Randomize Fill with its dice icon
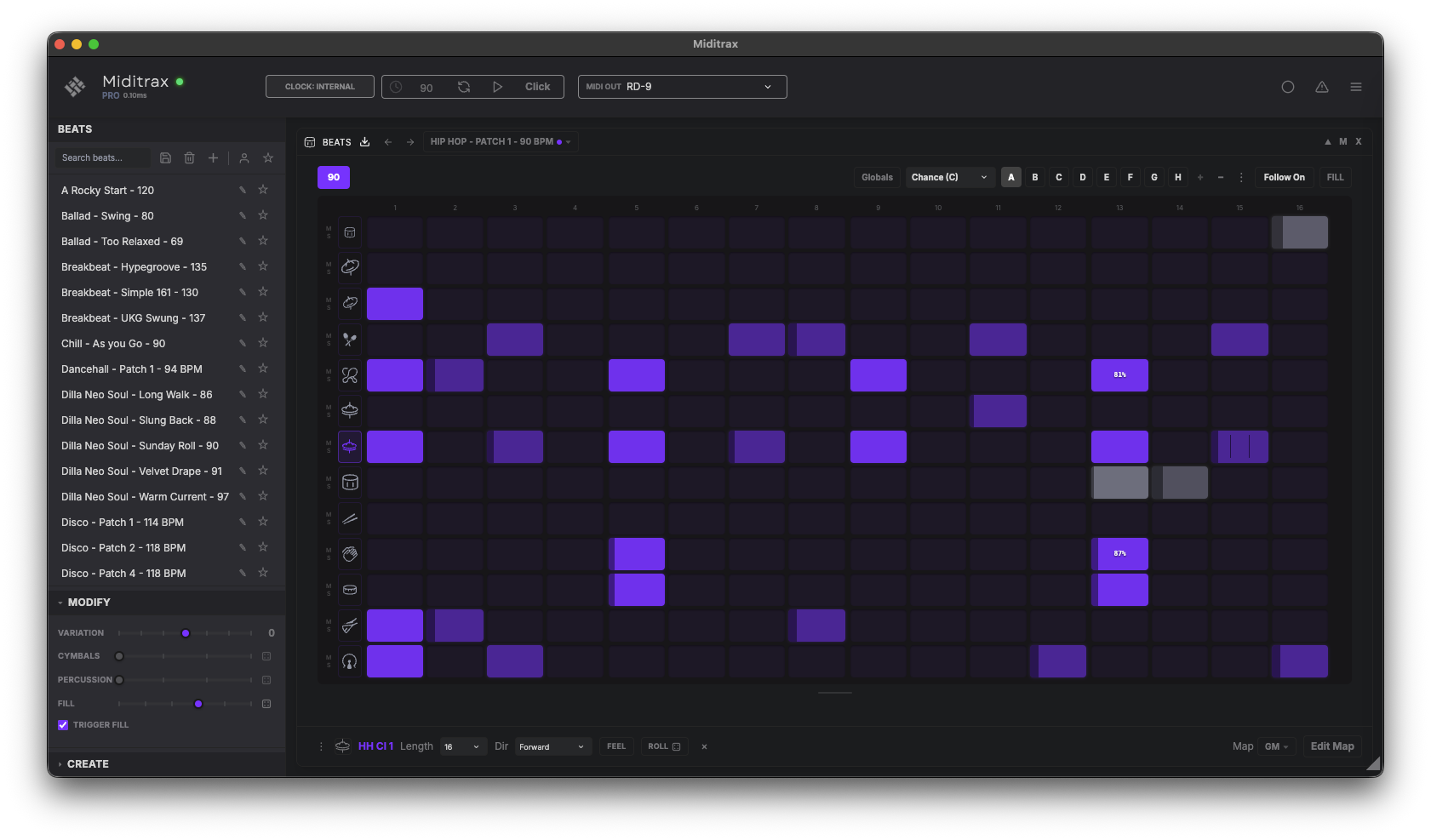This screenshot has width=1431, height=840. tap(266, 704)
